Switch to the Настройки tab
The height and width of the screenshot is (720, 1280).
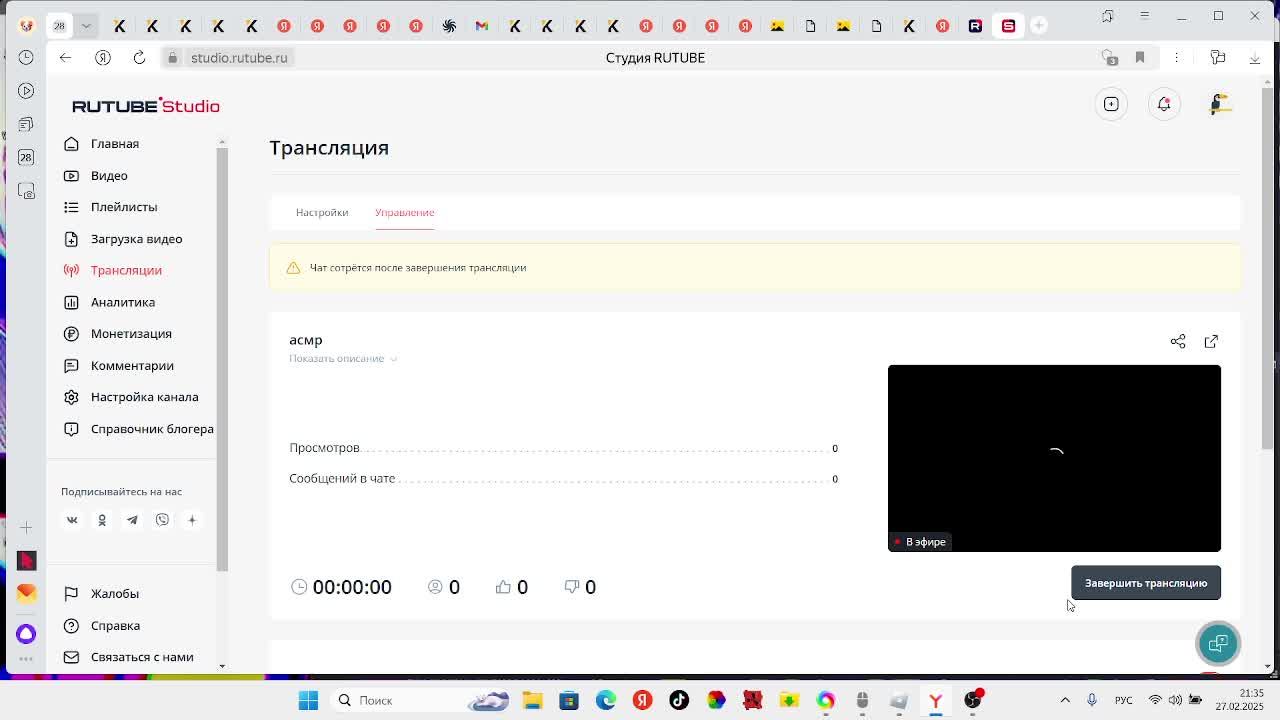[x=322, y=212]
